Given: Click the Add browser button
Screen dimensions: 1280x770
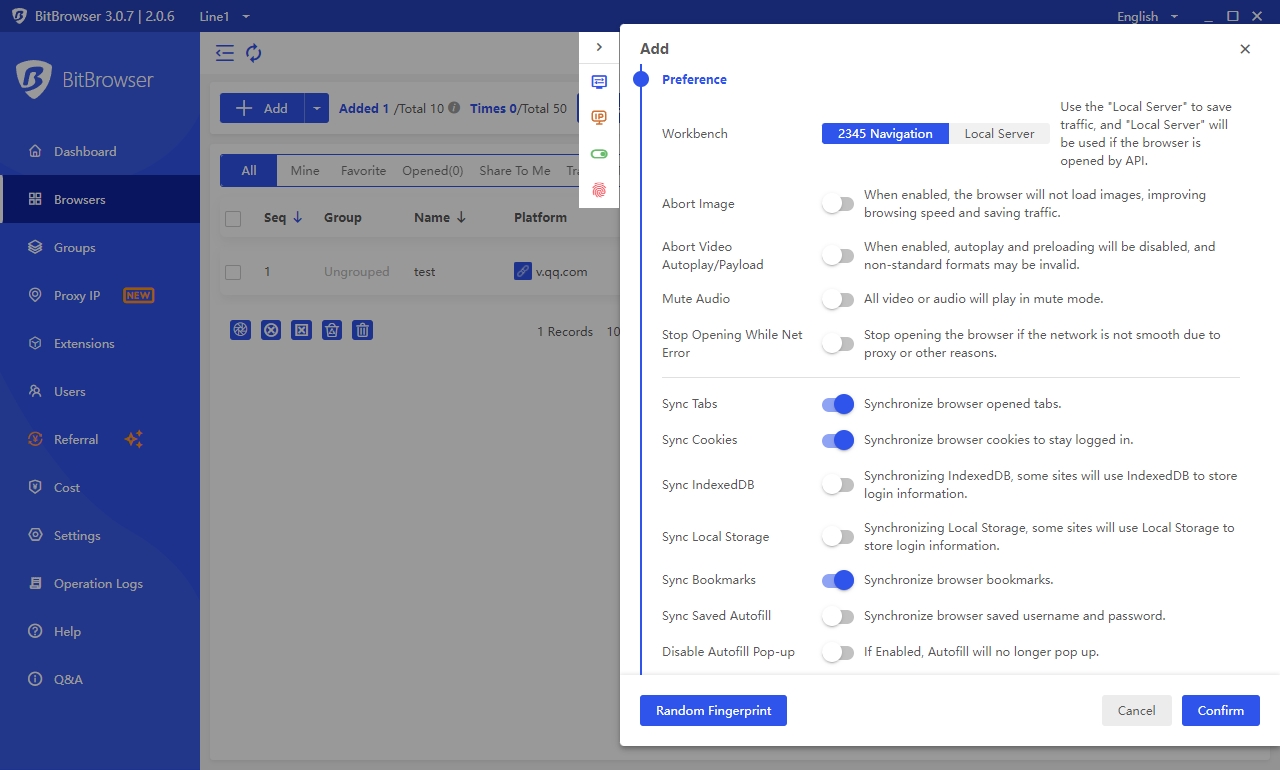Looking at the screenshot, I should click(x=262, y=108).
